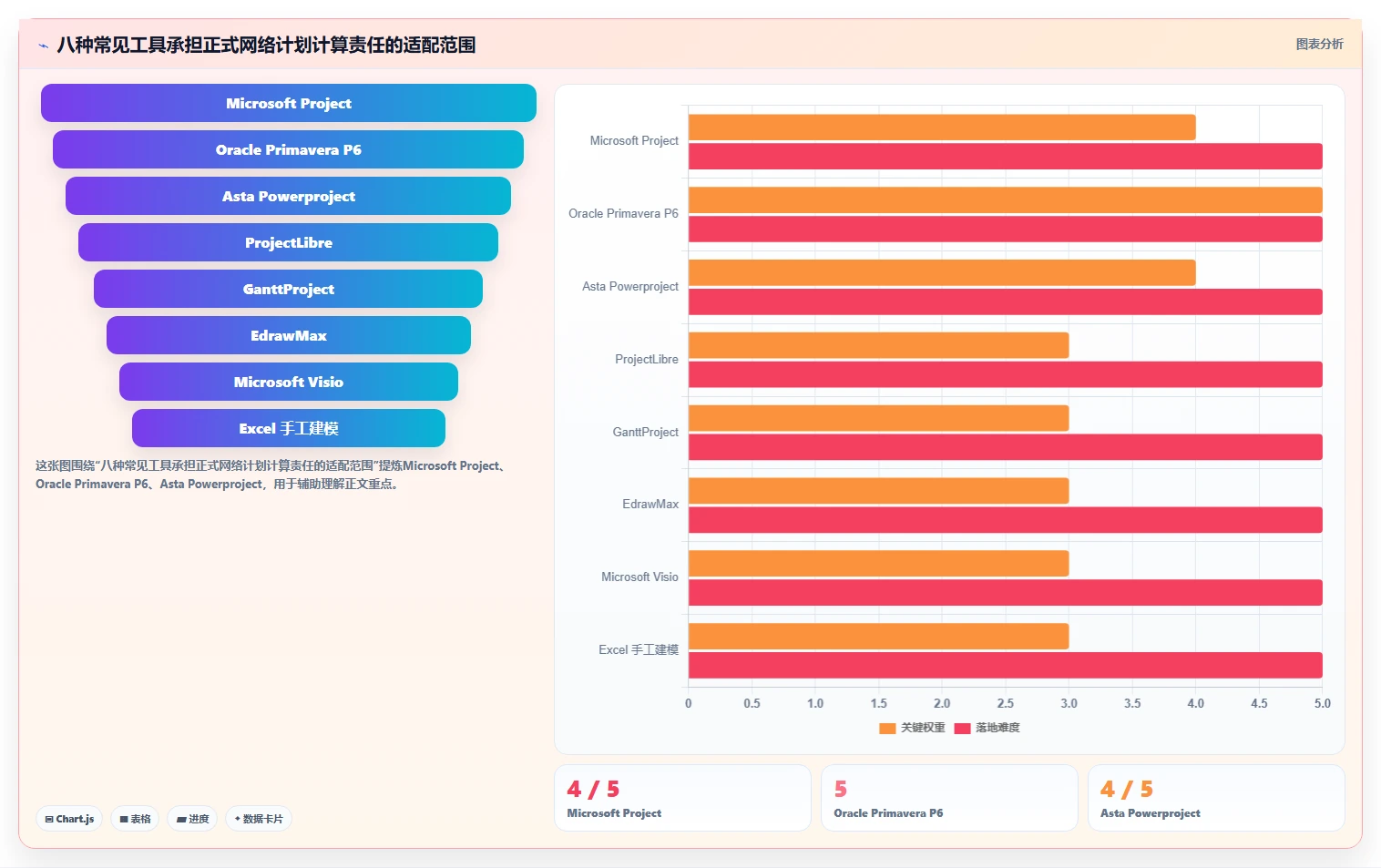Click Microsoft Project red 落地难度 bar
Viewport: 1381px width, 868px height.
[x=1006, y=157]
